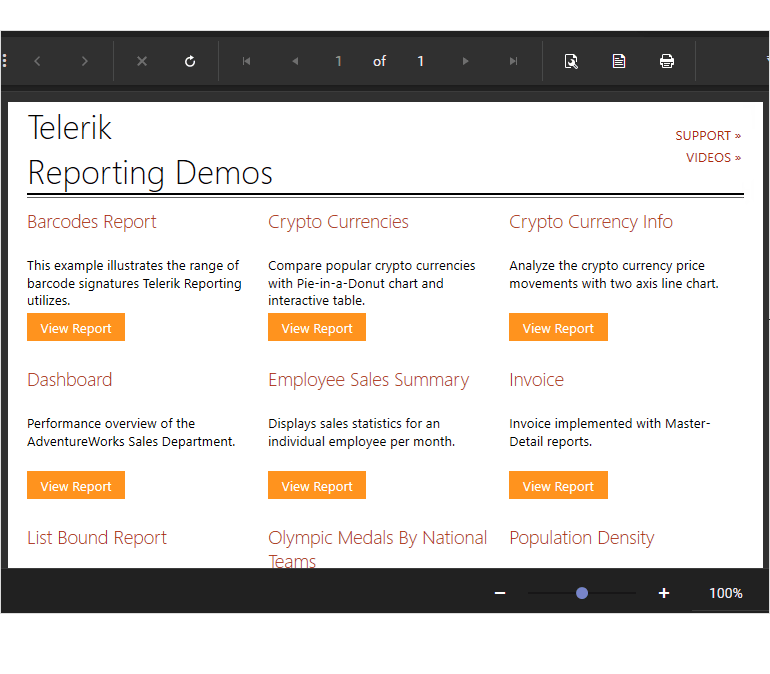Click the zoom slider handle
The height and width of the screenshot is (674, 770).
[x=582, y=593]
